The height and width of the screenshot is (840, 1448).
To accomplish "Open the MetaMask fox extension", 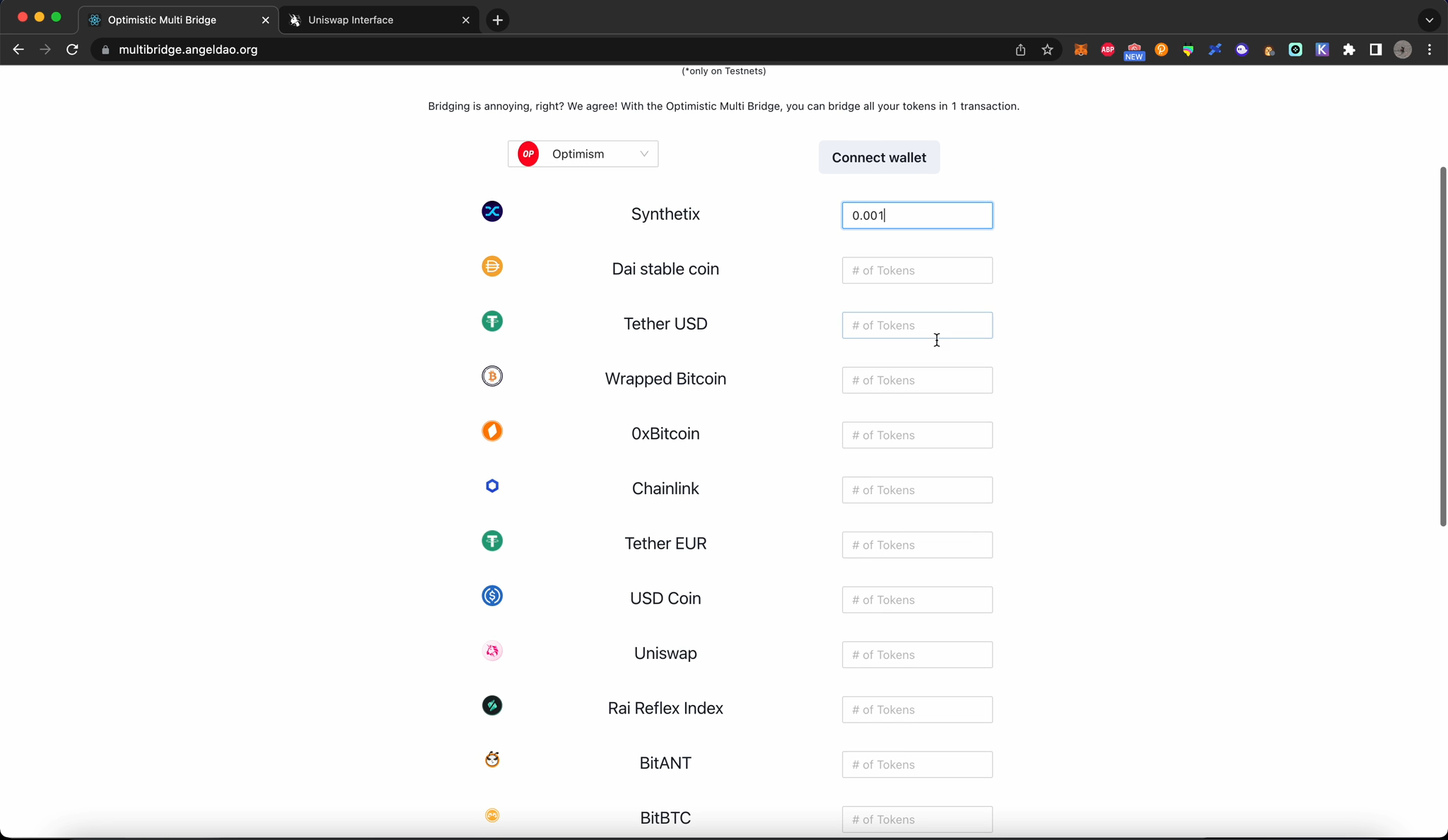I will point(1080,49).
